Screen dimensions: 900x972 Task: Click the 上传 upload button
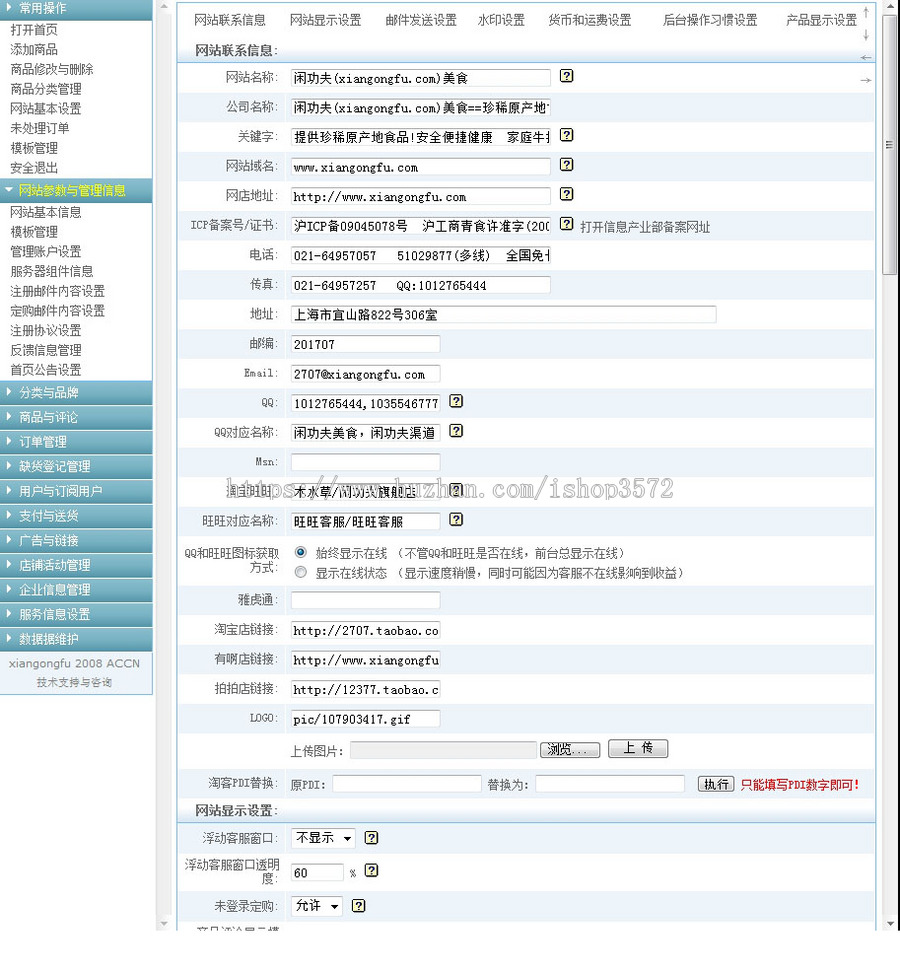click(x=638, y=748)
